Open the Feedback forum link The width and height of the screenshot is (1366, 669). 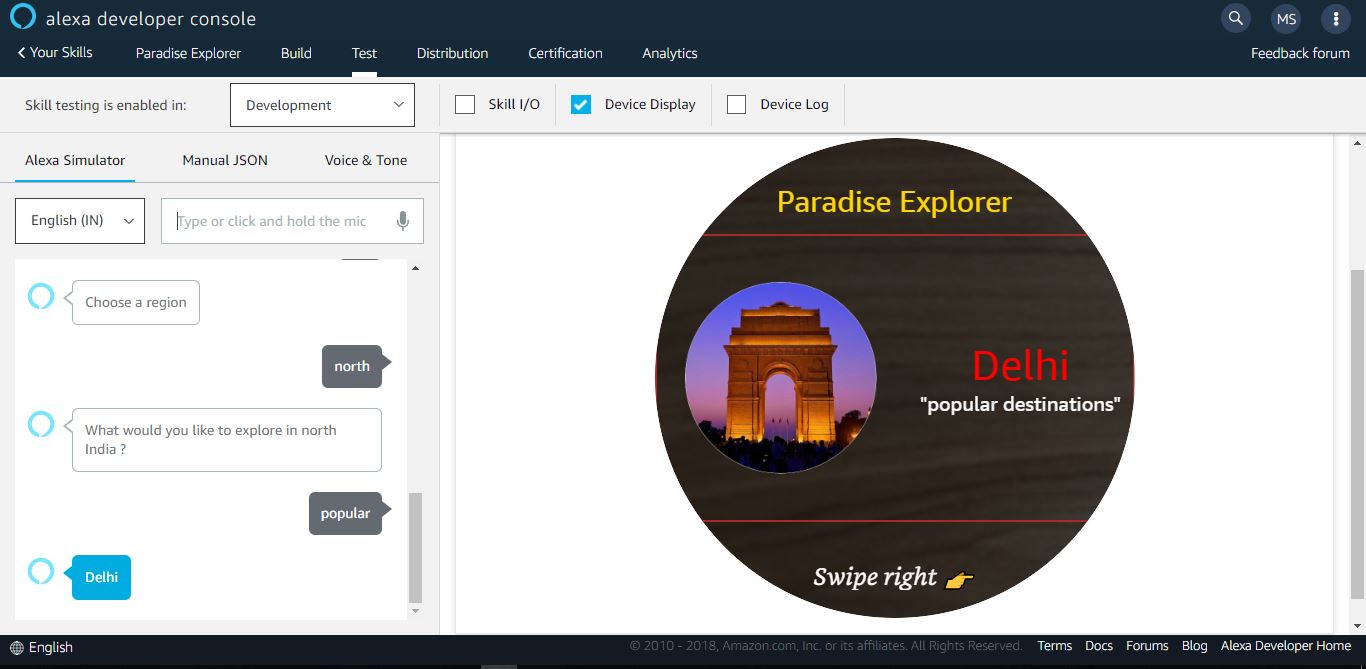pos(1300,53)
